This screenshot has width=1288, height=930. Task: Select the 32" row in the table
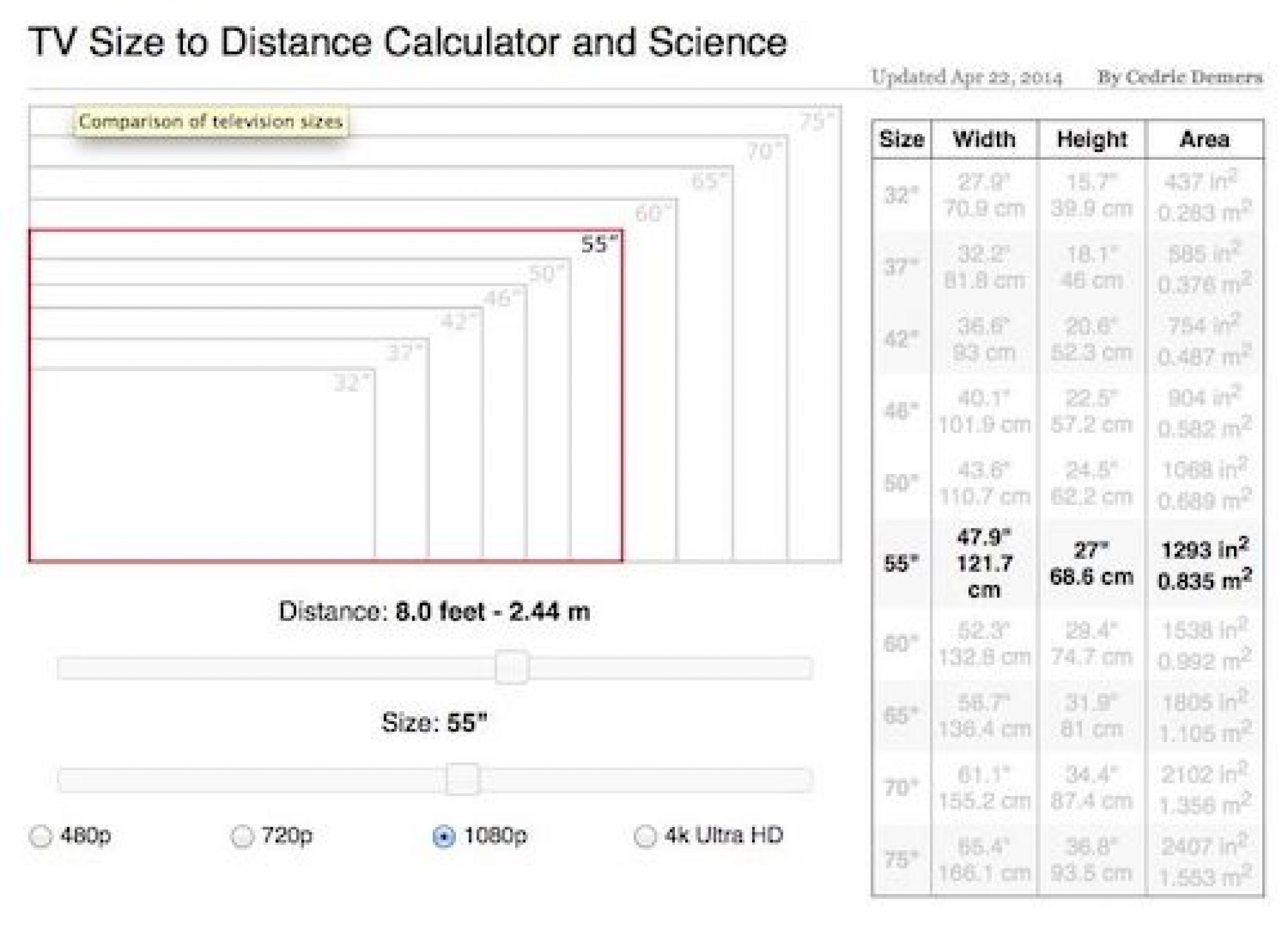[1067, 196]
